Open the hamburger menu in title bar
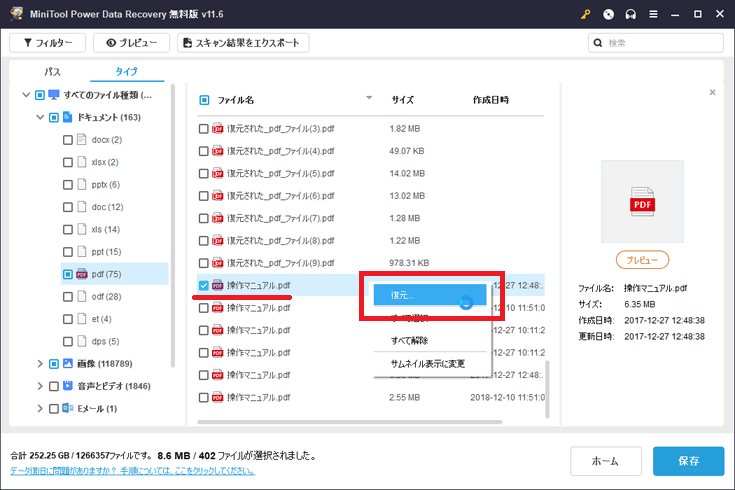 click(655, 15)
